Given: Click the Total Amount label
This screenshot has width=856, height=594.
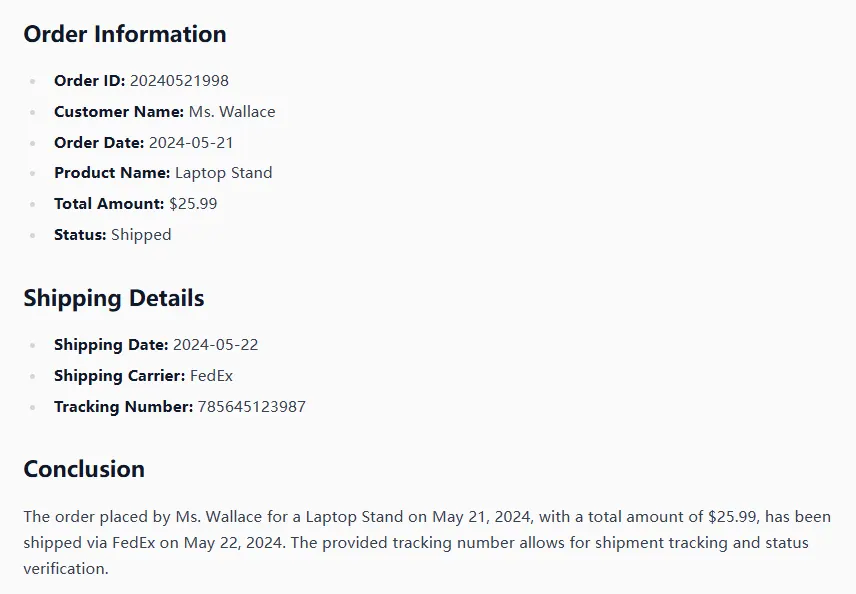Looking at the screenshot, I should point(109,204).
